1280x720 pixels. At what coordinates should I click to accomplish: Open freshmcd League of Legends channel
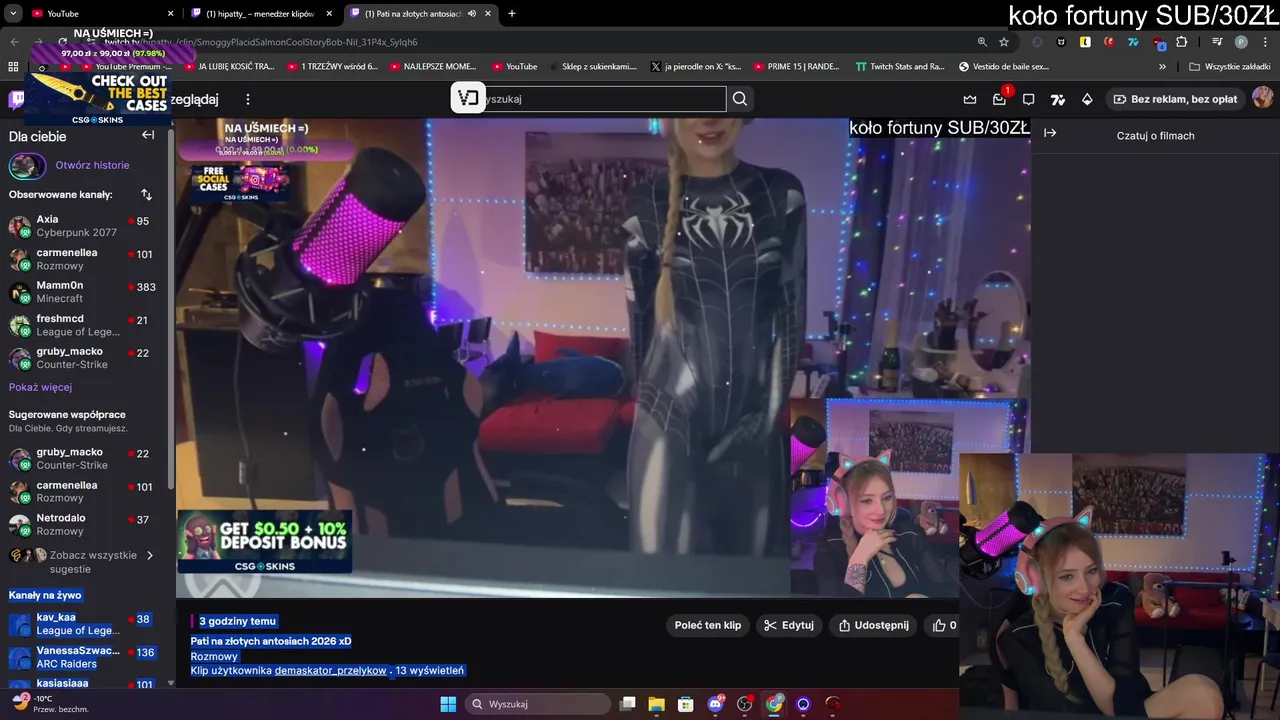85,325
